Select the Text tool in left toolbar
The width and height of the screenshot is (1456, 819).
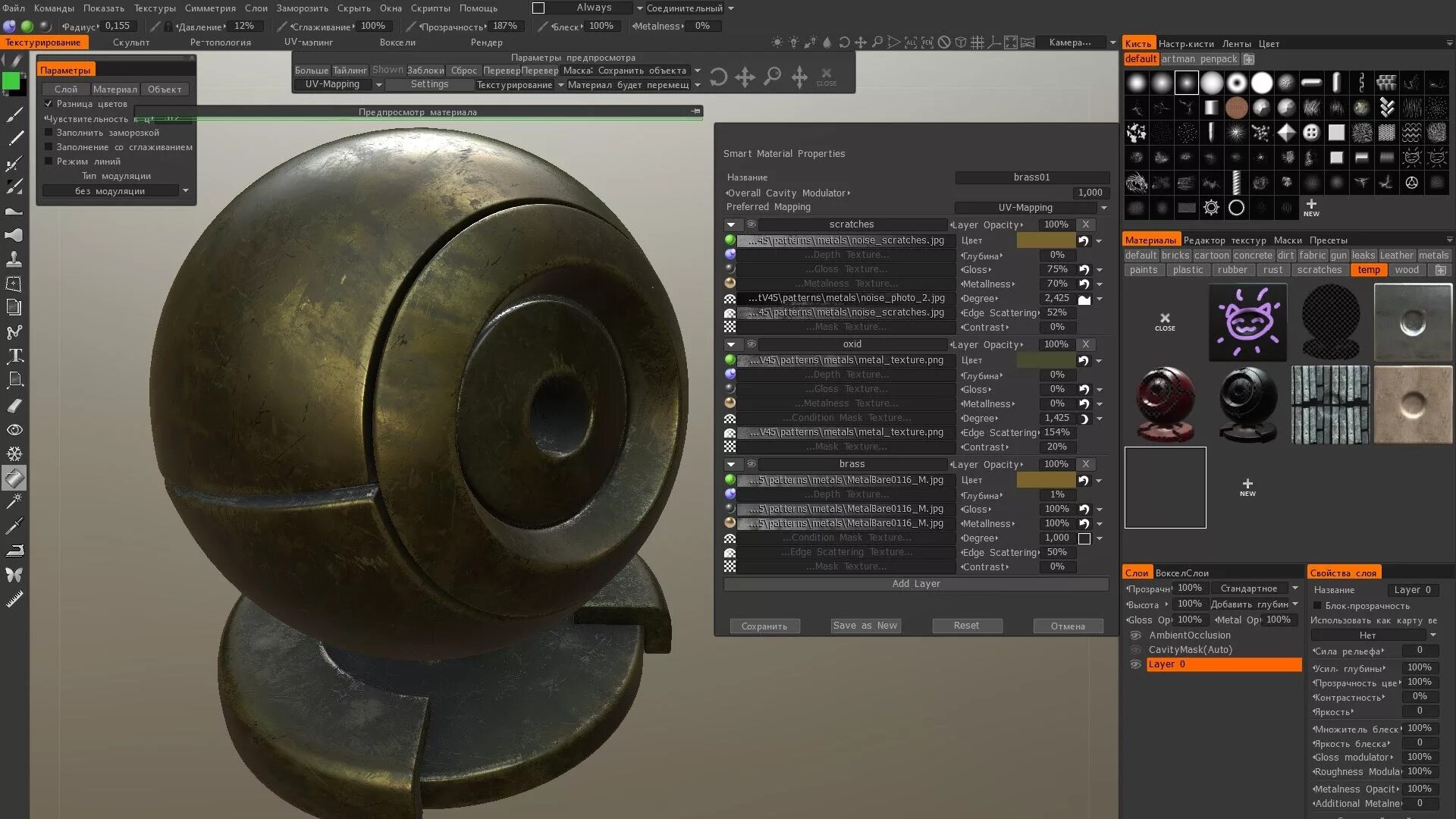click(14, 356)
